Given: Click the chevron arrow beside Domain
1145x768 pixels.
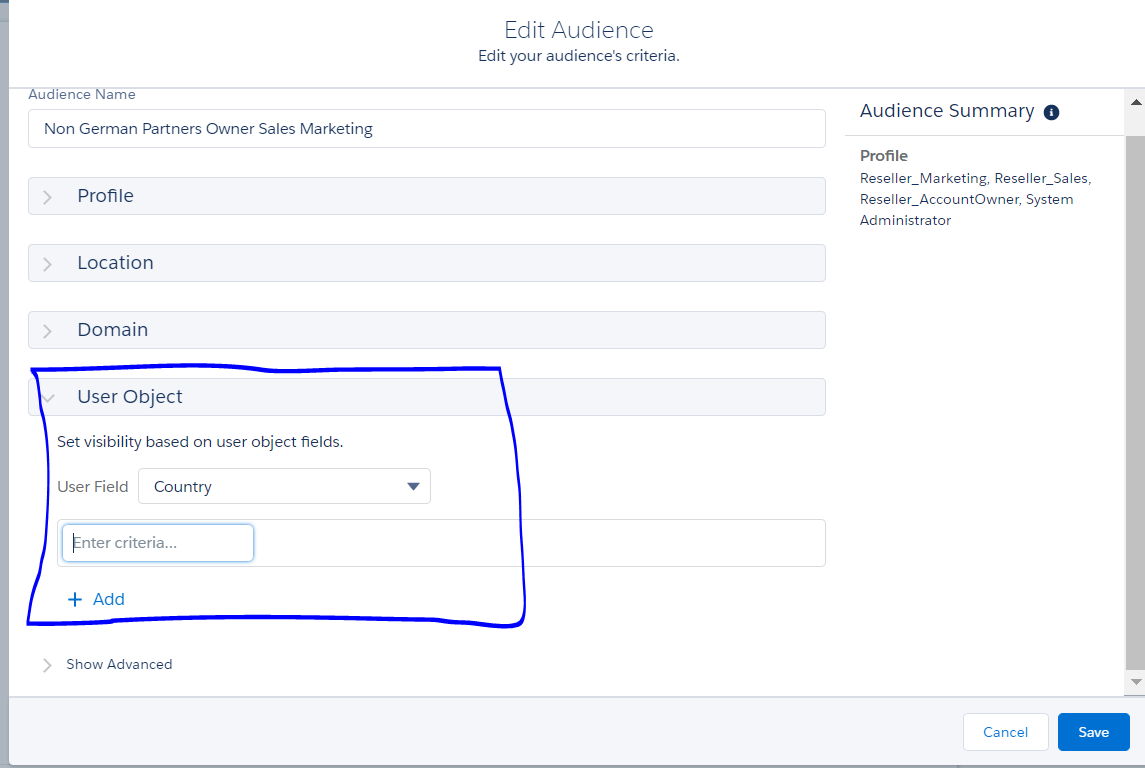Looking at the screenshot, I should coord(47,331).
